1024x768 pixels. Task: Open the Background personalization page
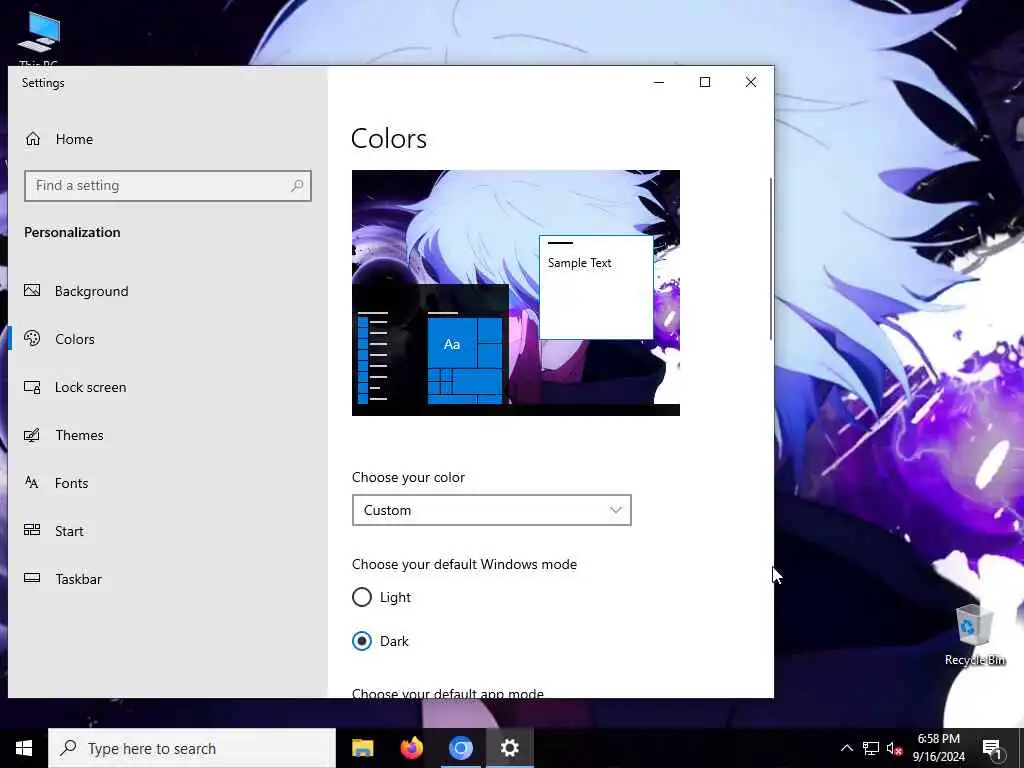click(168, 291)
